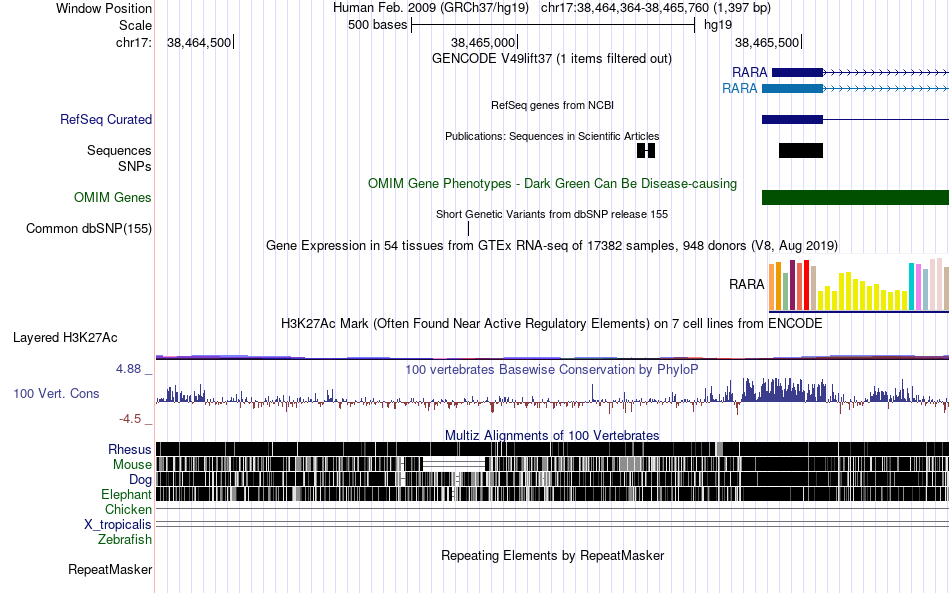The height and width of the screenshot is (593, 950).
Task: Select the dark blue RARA gene label
Action: coord(749,73)
